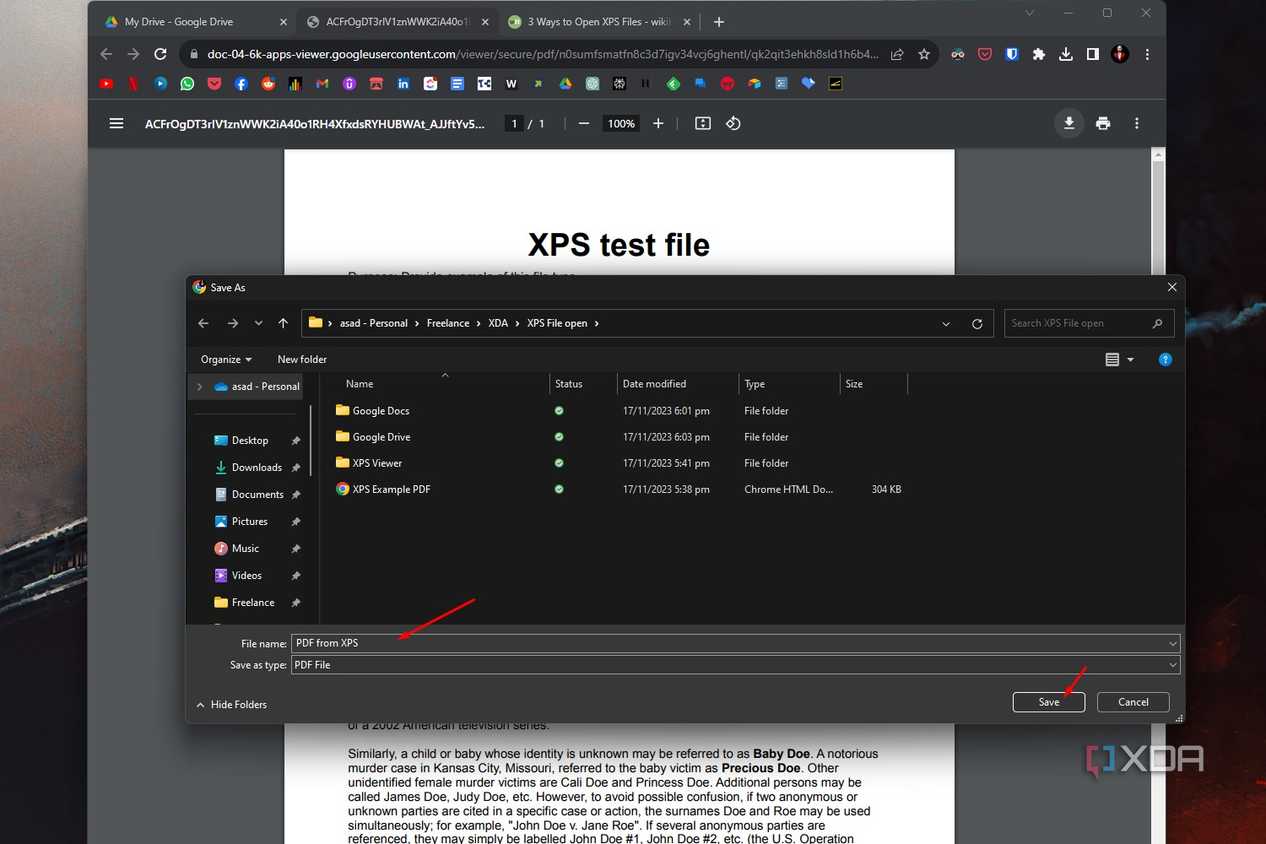The image size is (1266, 844).
Task: Click the fit to page icon
Action: (x=703, y=123)
